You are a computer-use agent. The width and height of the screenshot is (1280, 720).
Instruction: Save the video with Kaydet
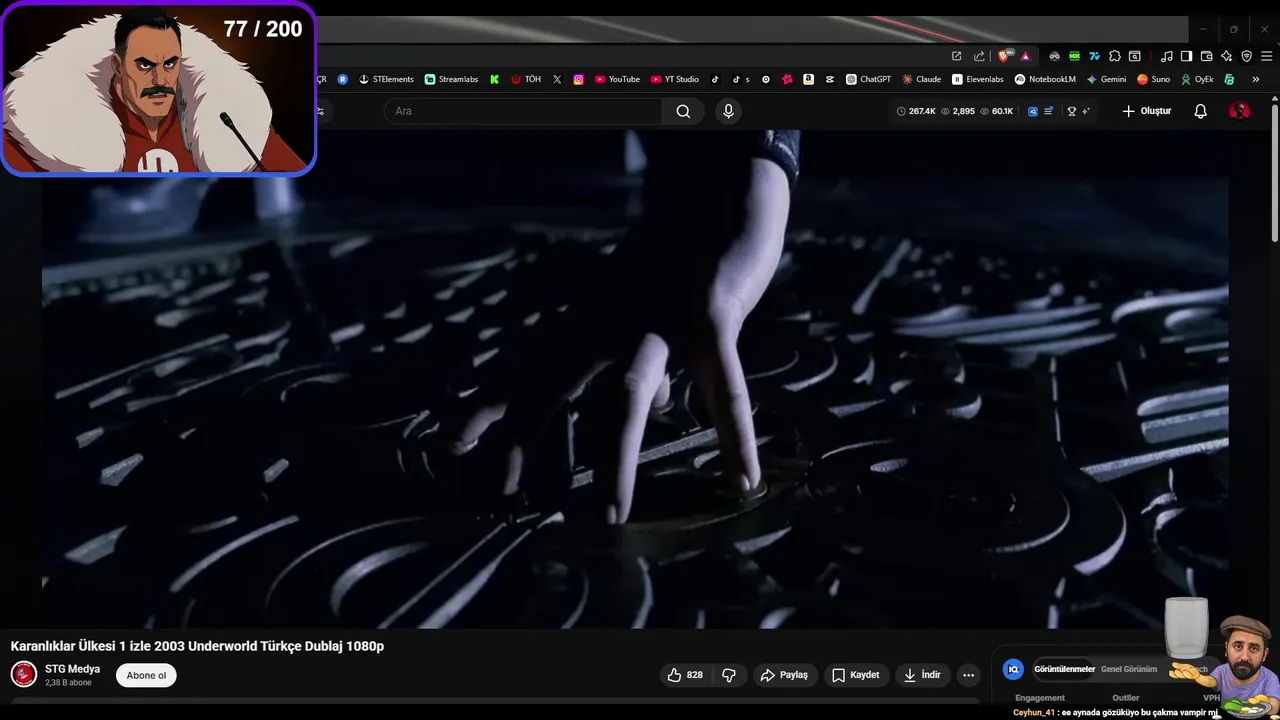point(856,675)
